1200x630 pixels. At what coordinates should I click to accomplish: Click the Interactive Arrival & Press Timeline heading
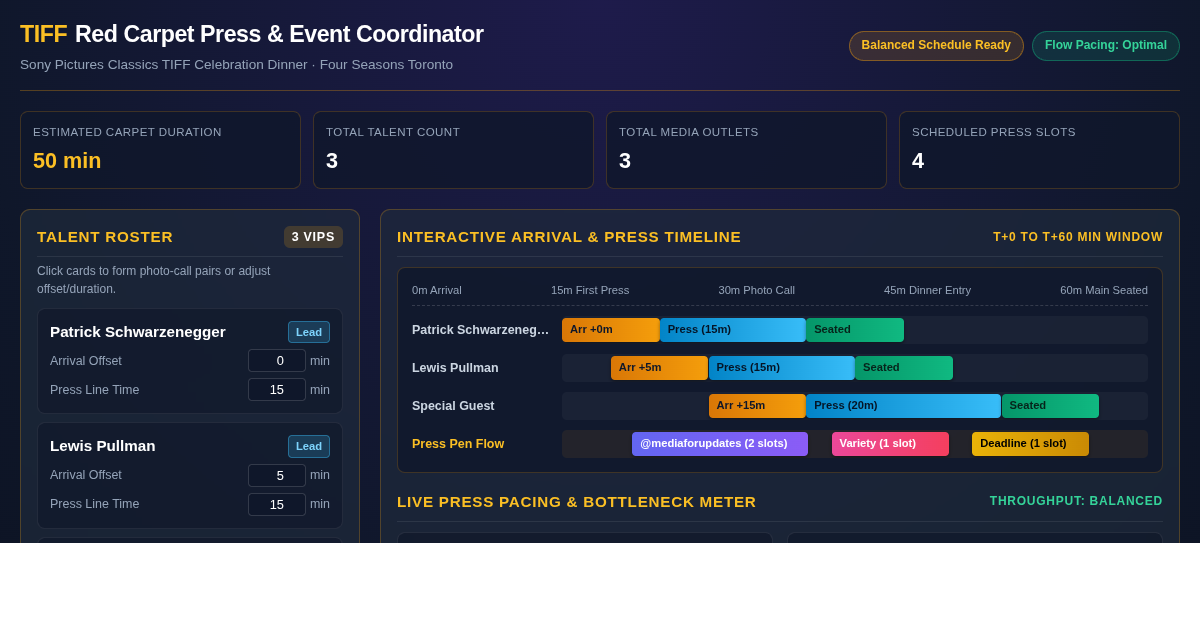point(569,237)
